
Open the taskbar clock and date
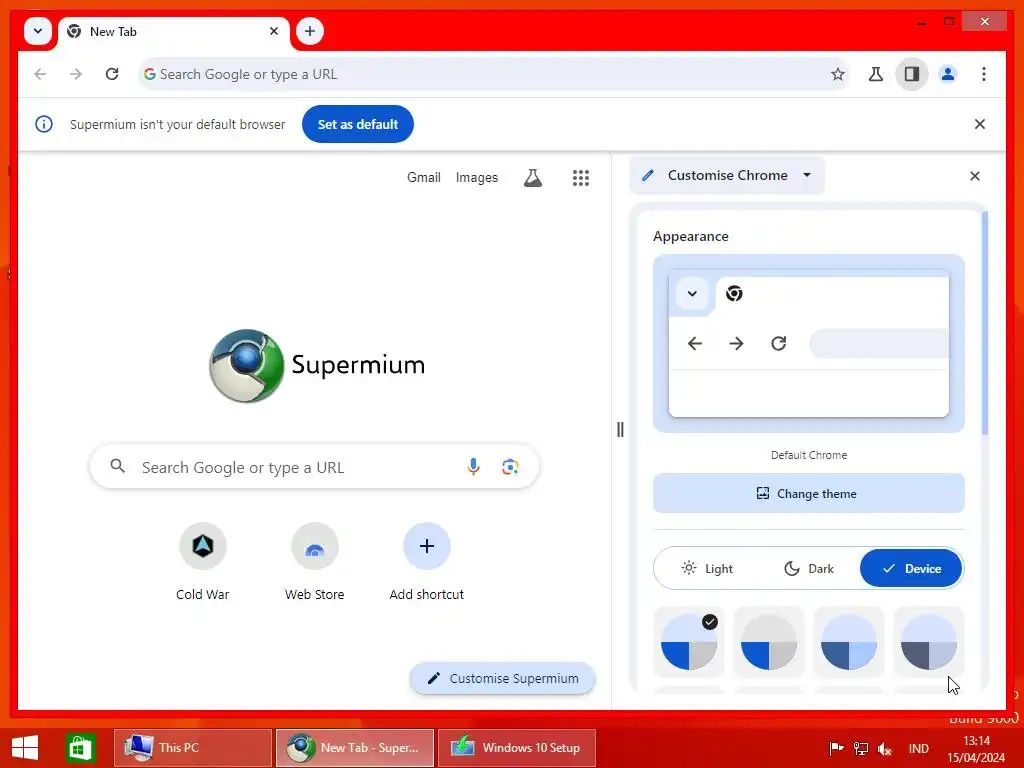pos(976,748)
